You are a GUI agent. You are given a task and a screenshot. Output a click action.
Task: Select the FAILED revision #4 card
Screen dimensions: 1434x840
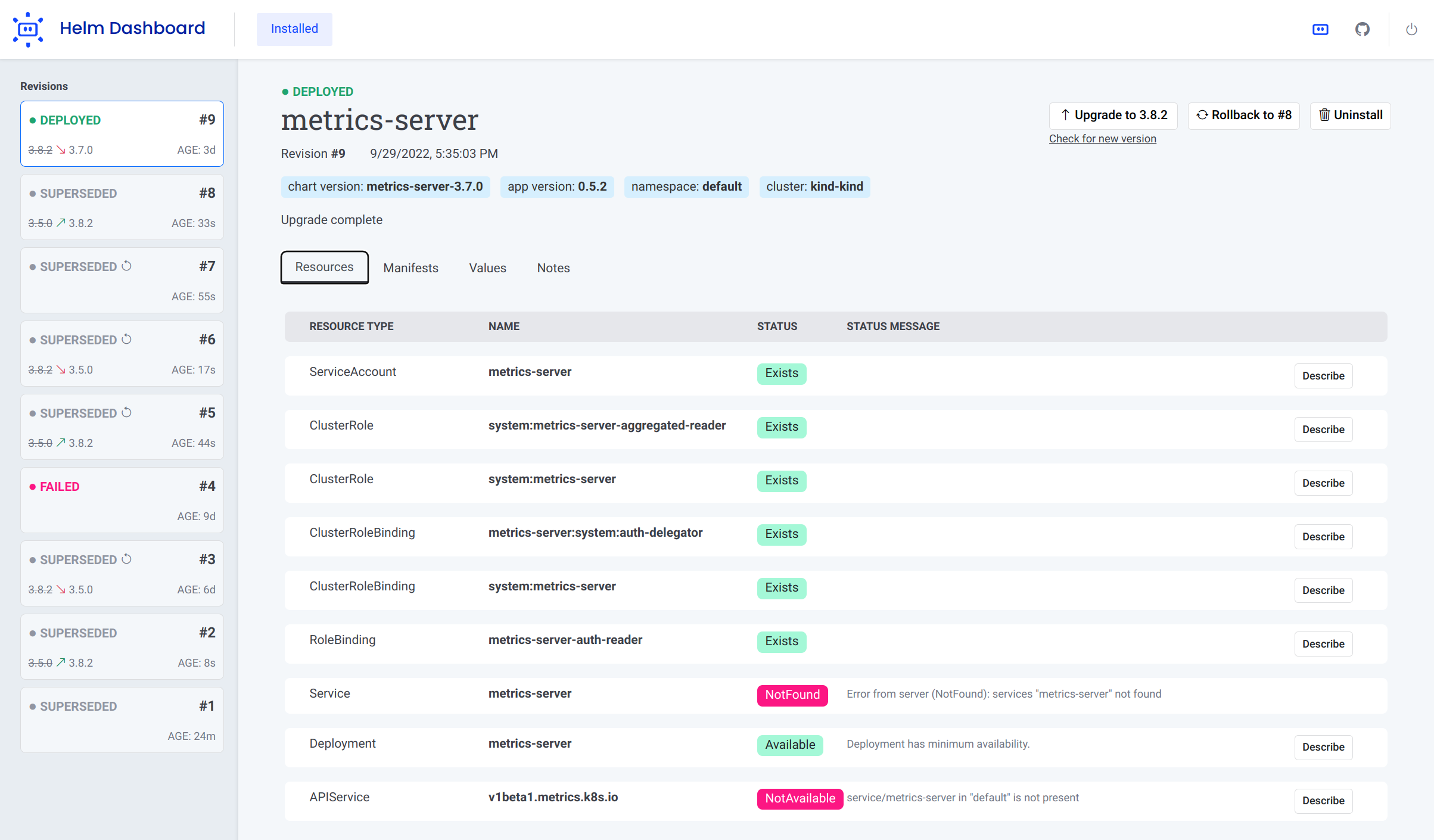pos(122,499)
